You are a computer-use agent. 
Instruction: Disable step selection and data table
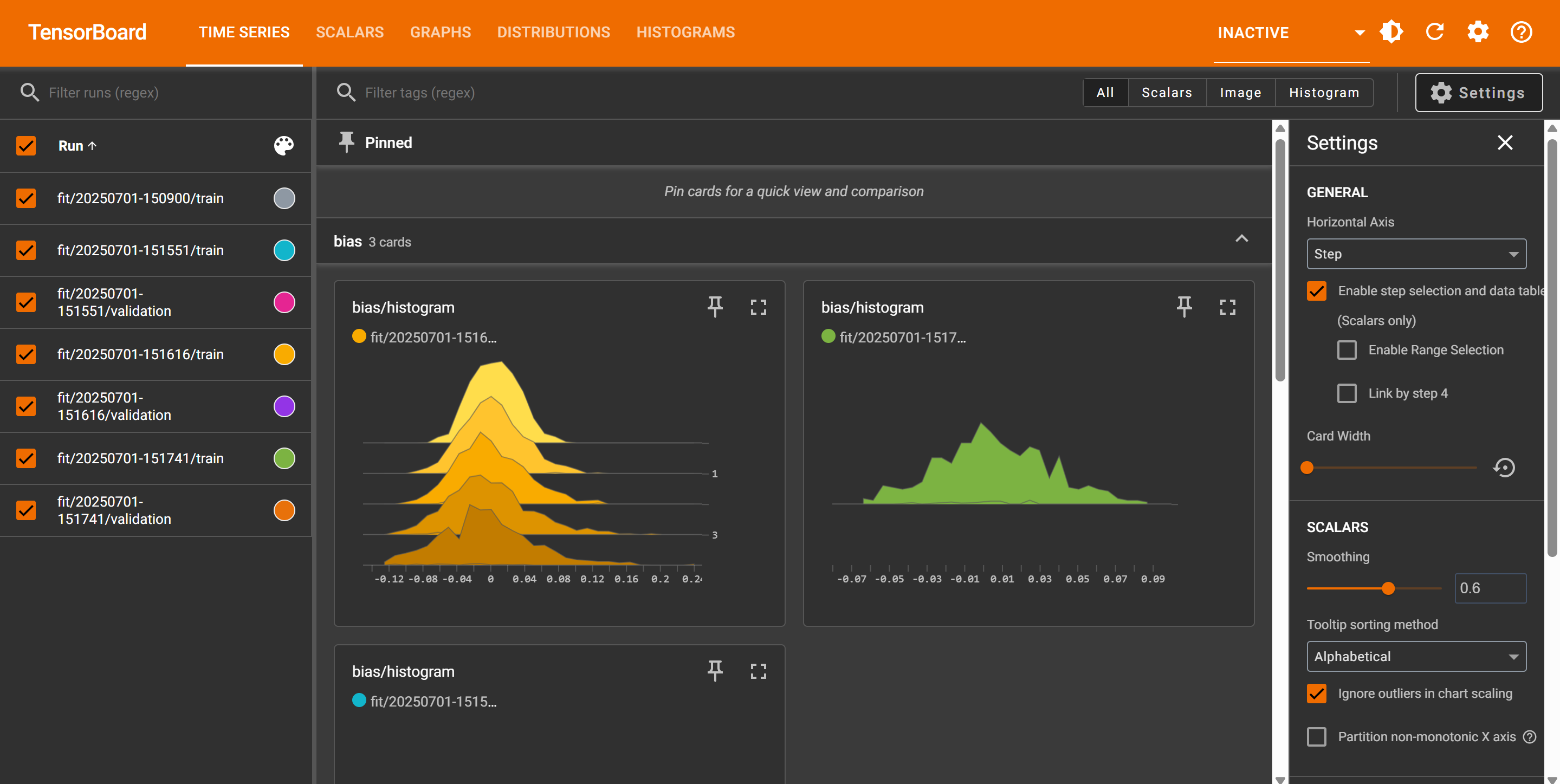coord(1317,291)
